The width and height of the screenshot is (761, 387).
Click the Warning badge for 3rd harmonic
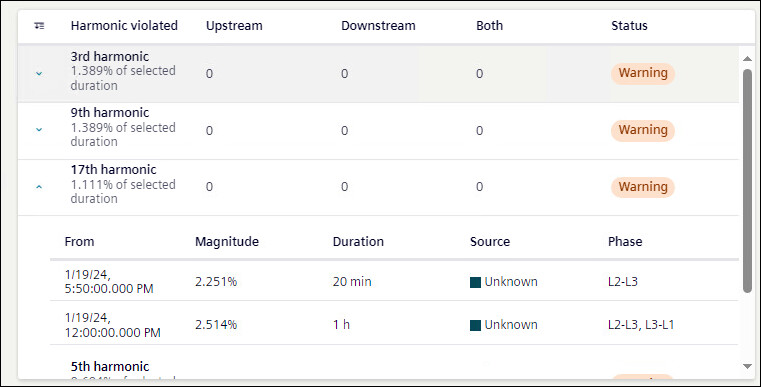point(643,73)
